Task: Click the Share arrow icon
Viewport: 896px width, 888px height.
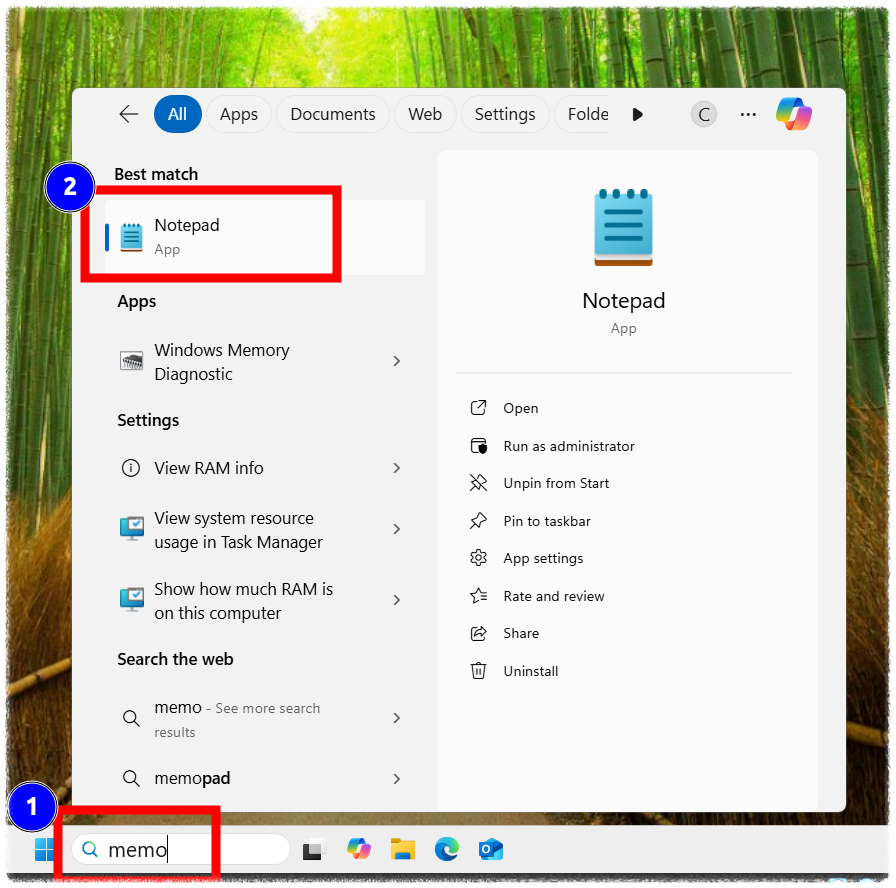Action: (x=478, y=634)
